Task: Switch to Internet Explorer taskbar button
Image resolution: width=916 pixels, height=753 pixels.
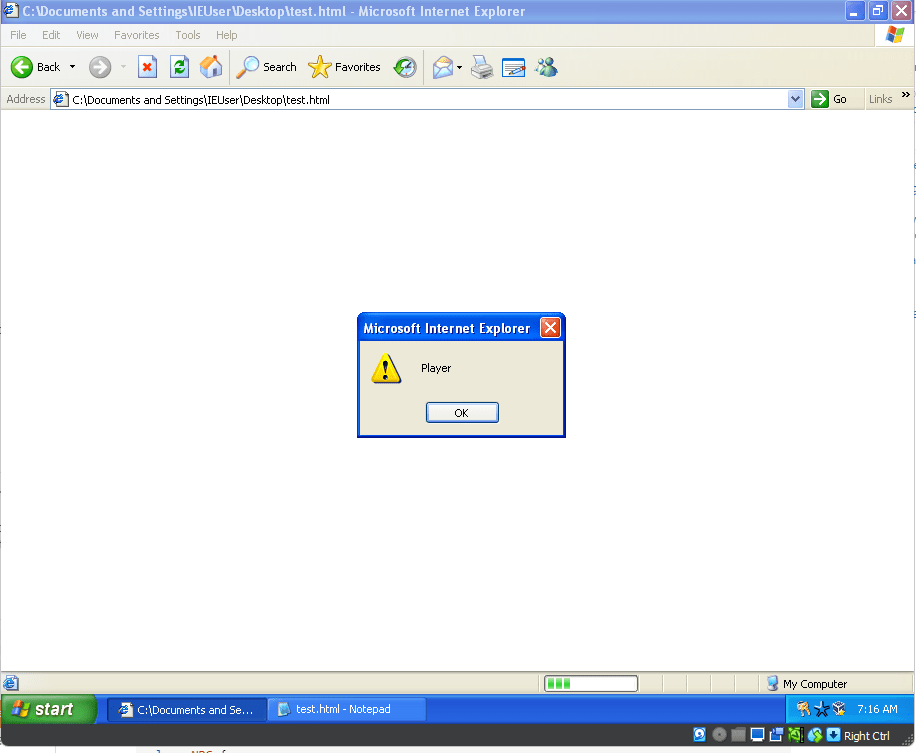Action: [187, 710]
